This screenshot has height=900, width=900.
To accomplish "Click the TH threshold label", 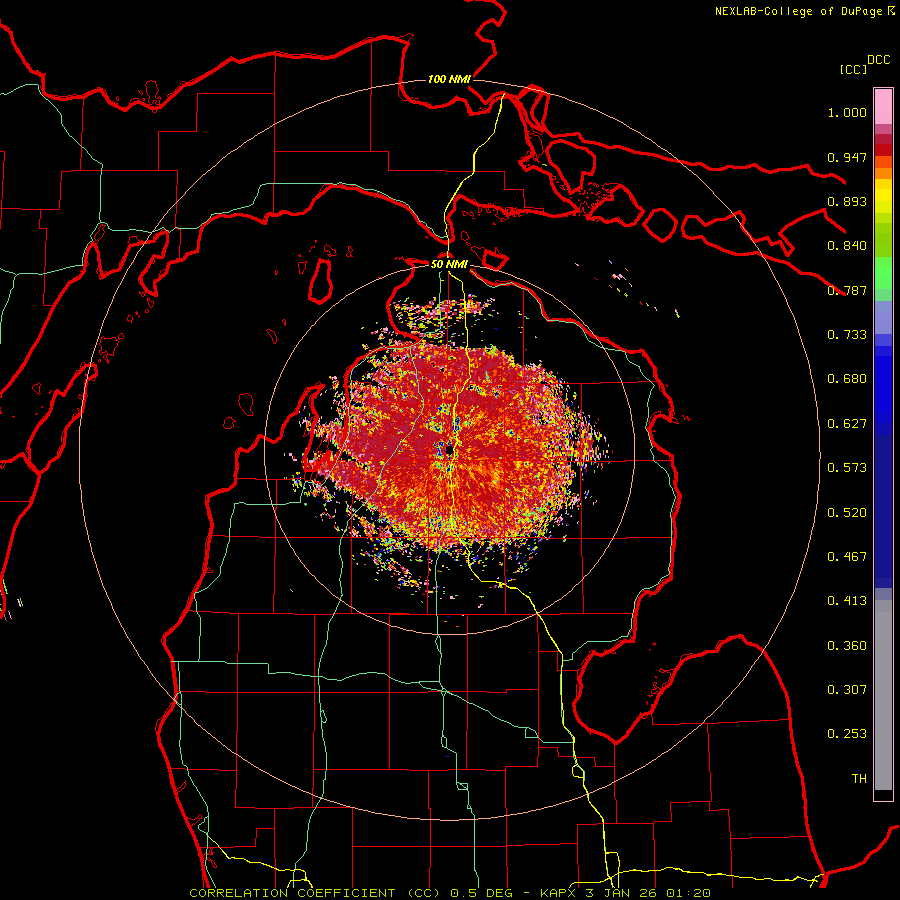I will (859, 779).
